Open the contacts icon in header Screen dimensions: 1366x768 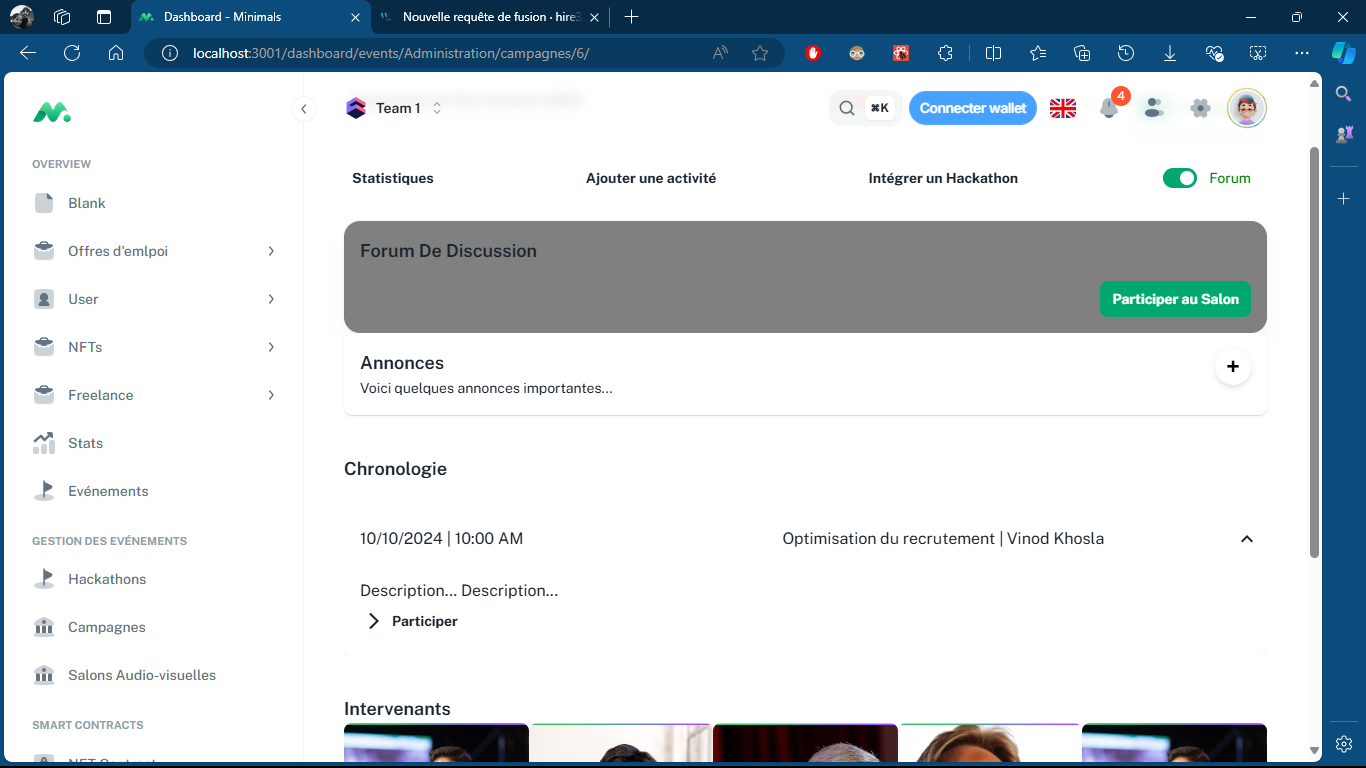[1154, 108]
